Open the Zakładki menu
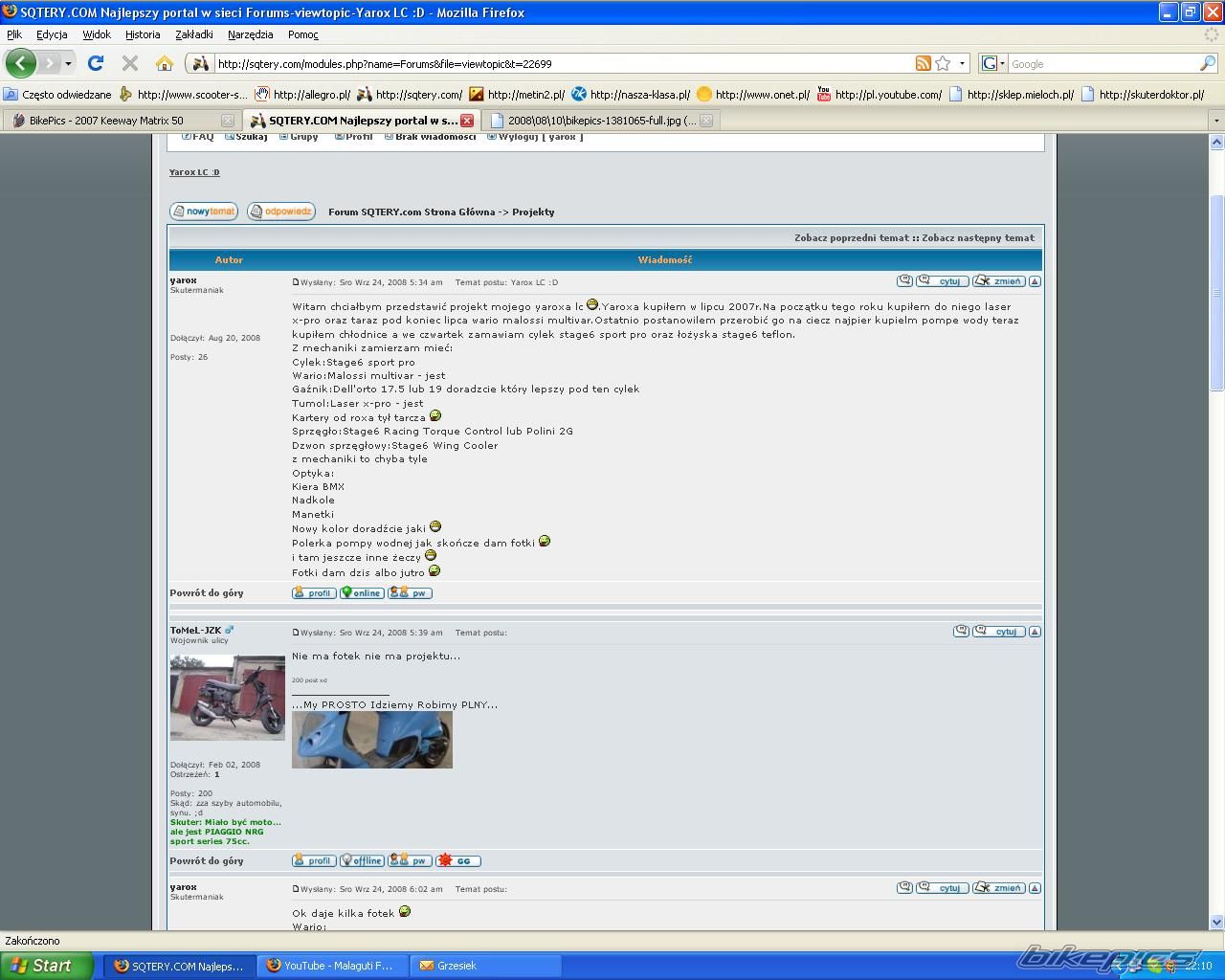Viewport: 1225px width, 980px height. (x=194, y=34)
